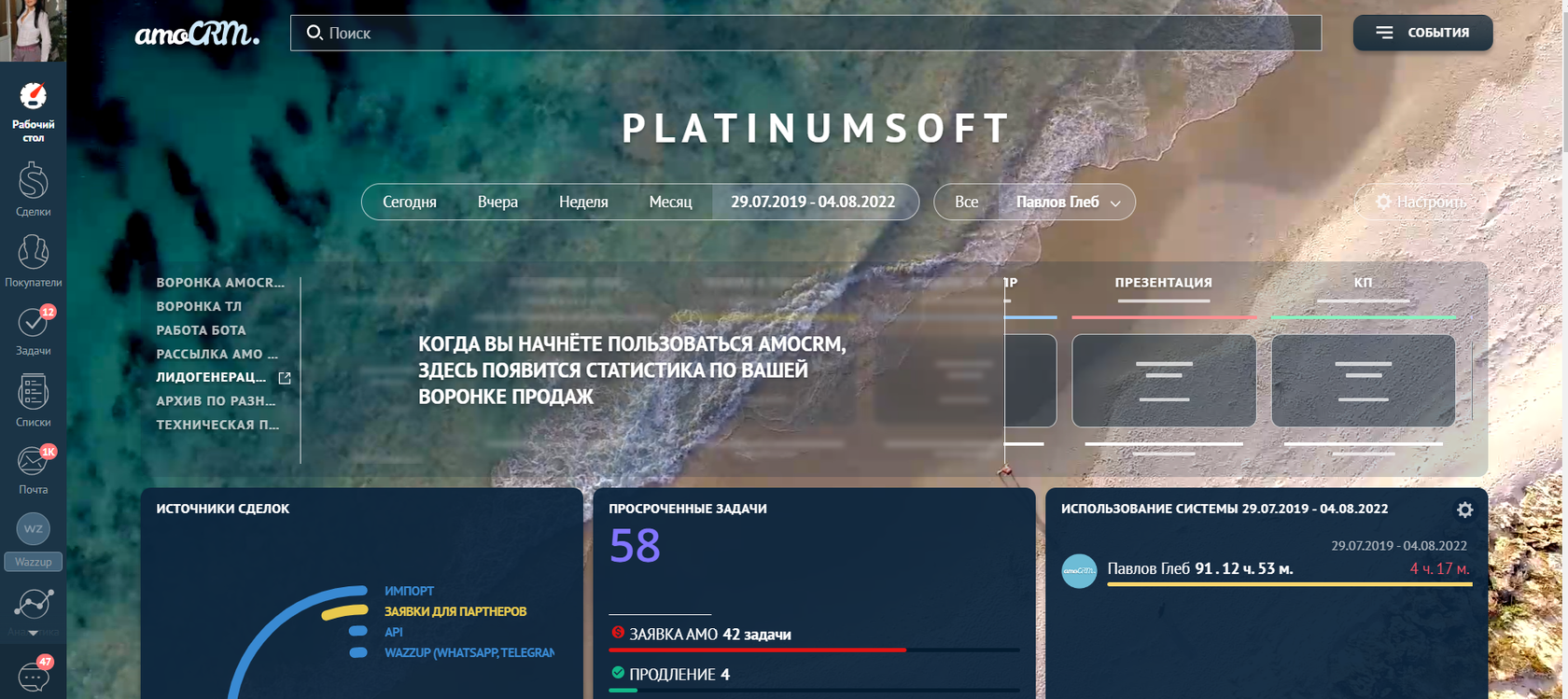Image resolution: width=1568 pixels, height=699 pixels.
Task: Open the СОБЫТИЯ events button
Action: point(1422,33)
